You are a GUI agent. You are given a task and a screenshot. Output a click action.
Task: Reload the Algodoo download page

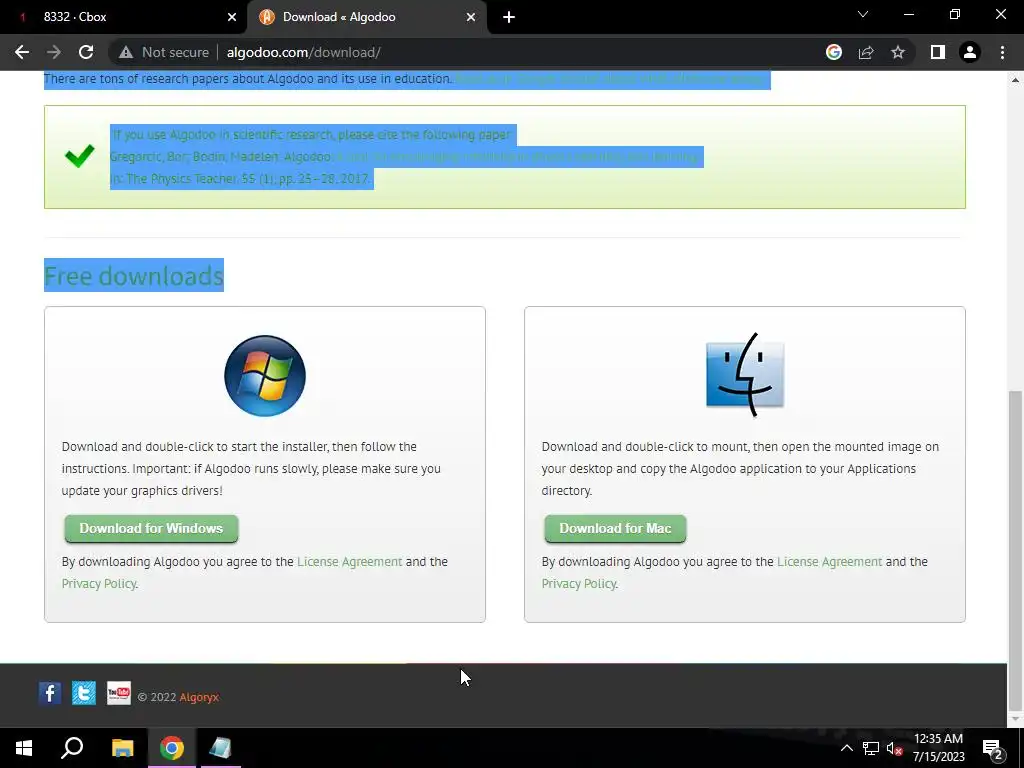tap(86, 52)
